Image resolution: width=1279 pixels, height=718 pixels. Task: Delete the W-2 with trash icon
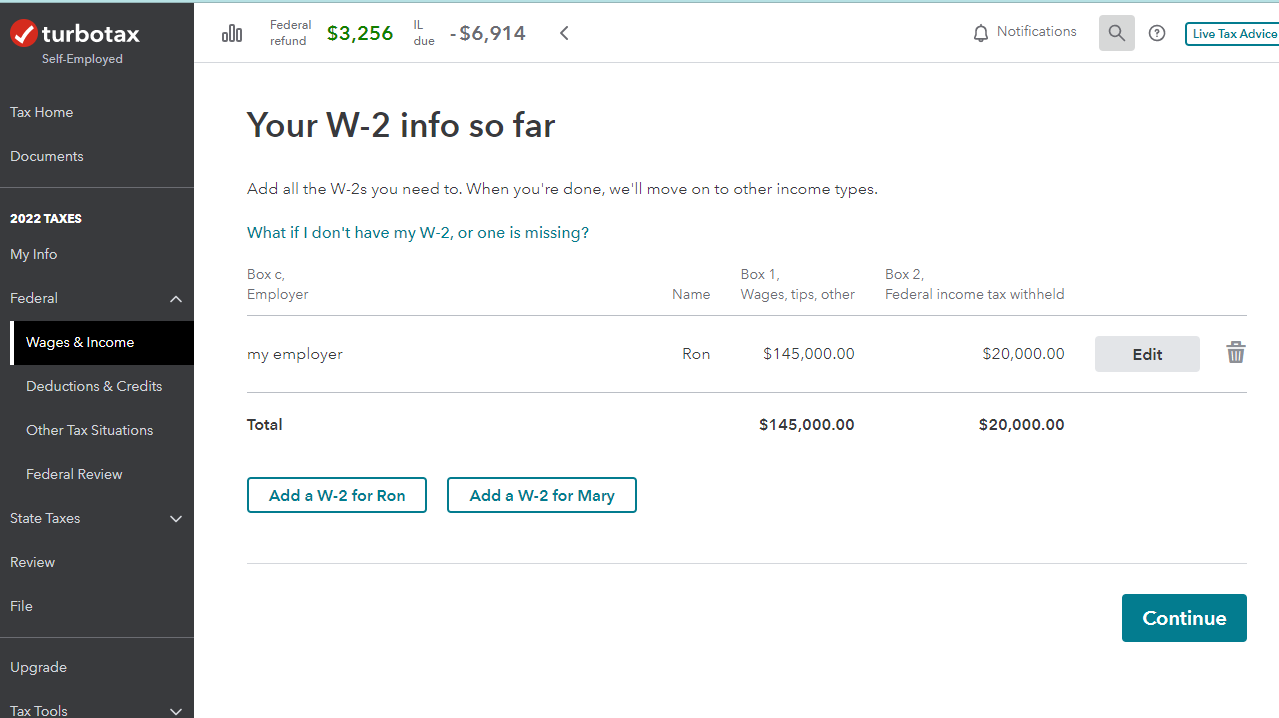click(x=1236, y=353)
